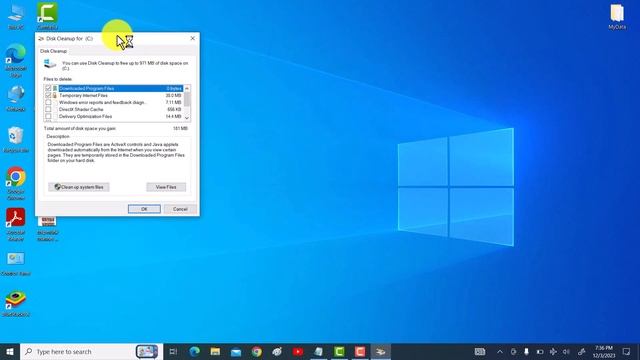This screenshot has height=360, width=640.
Task: Launch Google Chrome desktop shortcut
Action: point(16,183)
